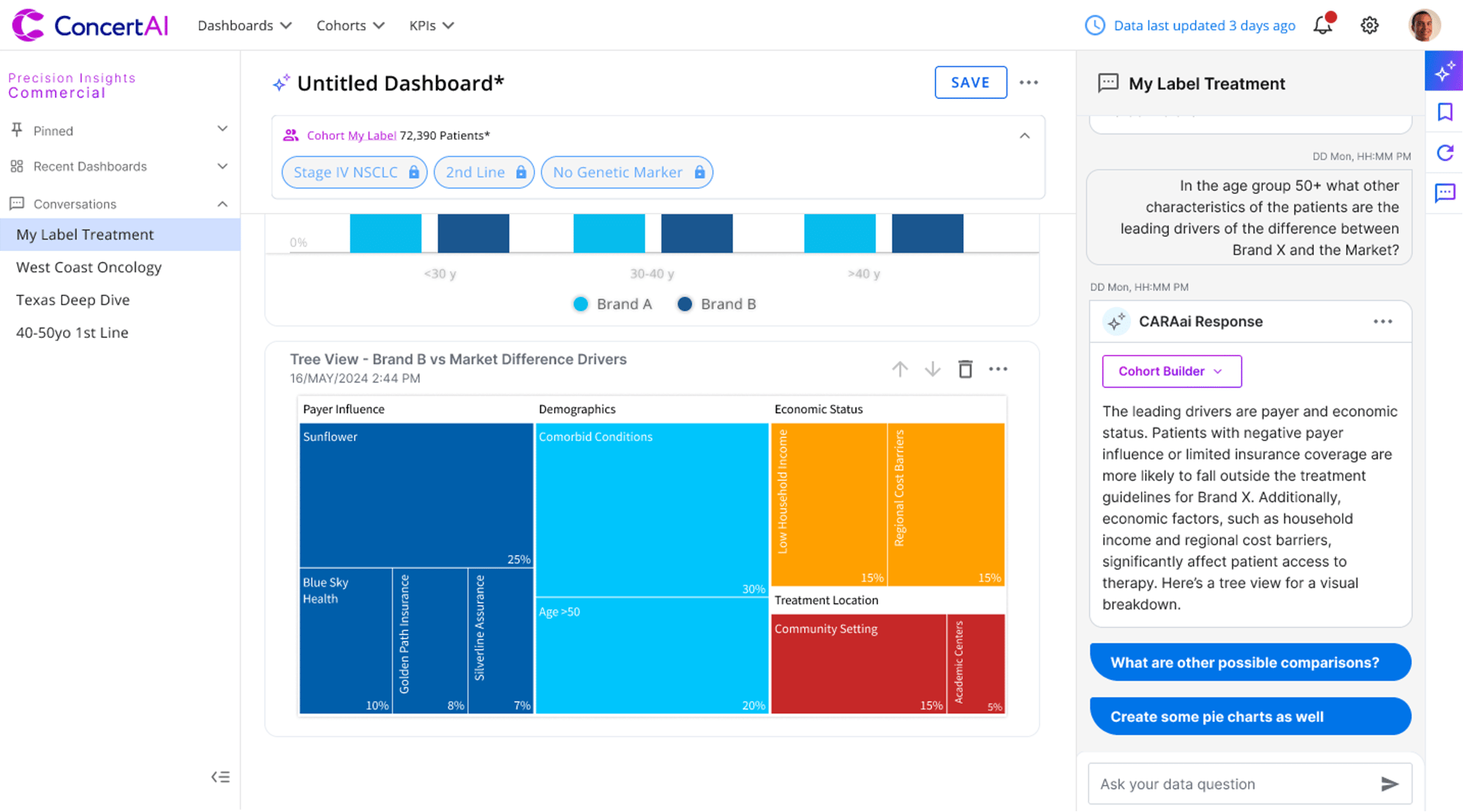Click the lock on 2nd Line chip
Image resolution: width=1463 pixels, height=812 pixels.
click(521, 172)
